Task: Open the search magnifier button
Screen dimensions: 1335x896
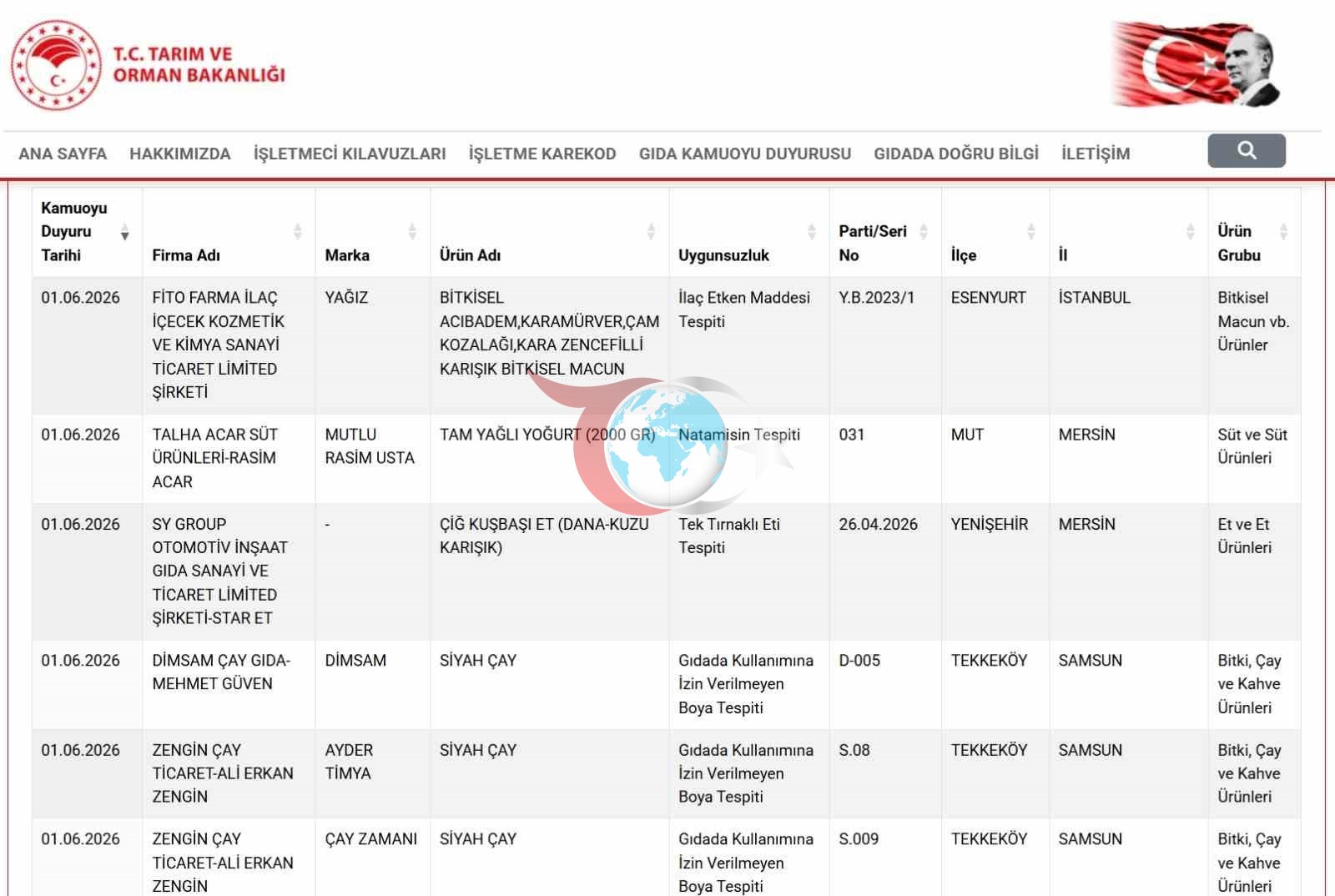Action: tap(1247, 150)
